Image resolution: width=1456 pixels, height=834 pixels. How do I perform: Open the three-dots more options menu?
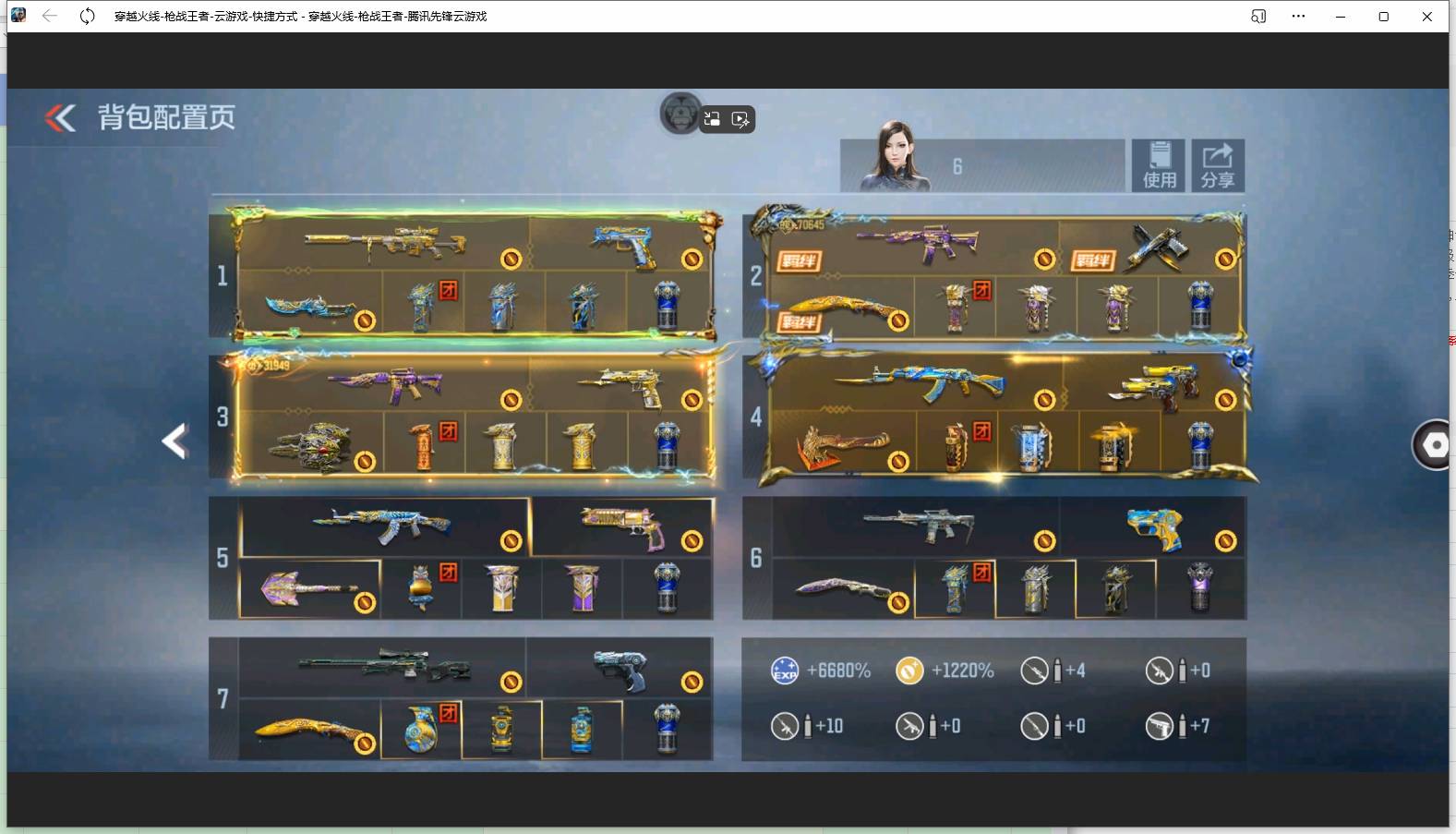(1298, 16)
